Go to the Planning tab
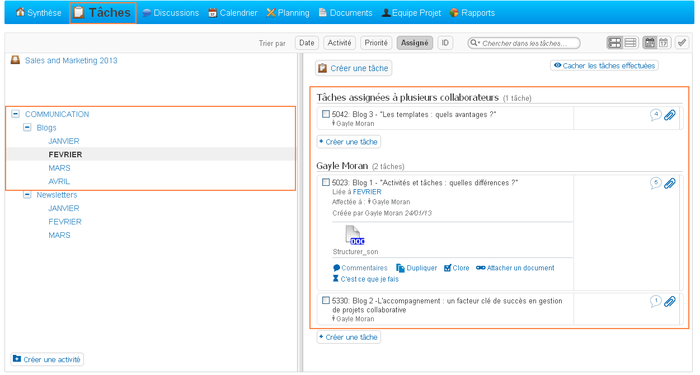This screenshot has width=700, height=375. pyautogui.click(x=288, y=13)
